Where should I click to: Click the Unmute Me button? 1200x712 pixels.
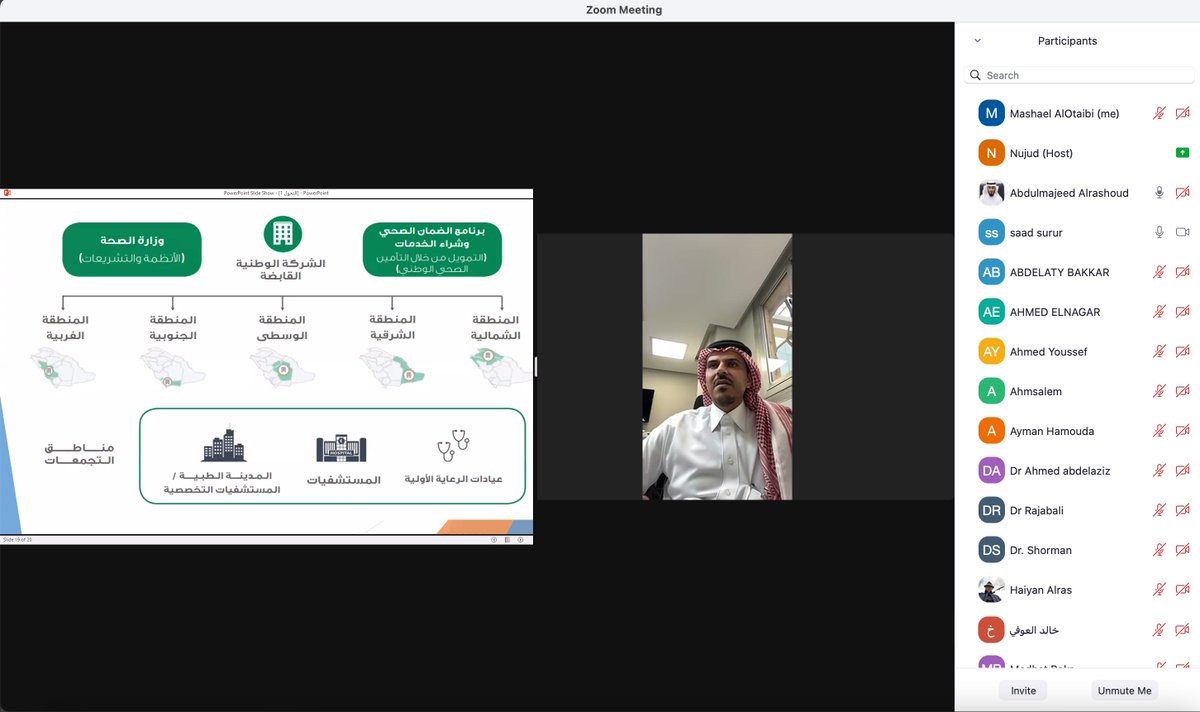point(1125,691)
